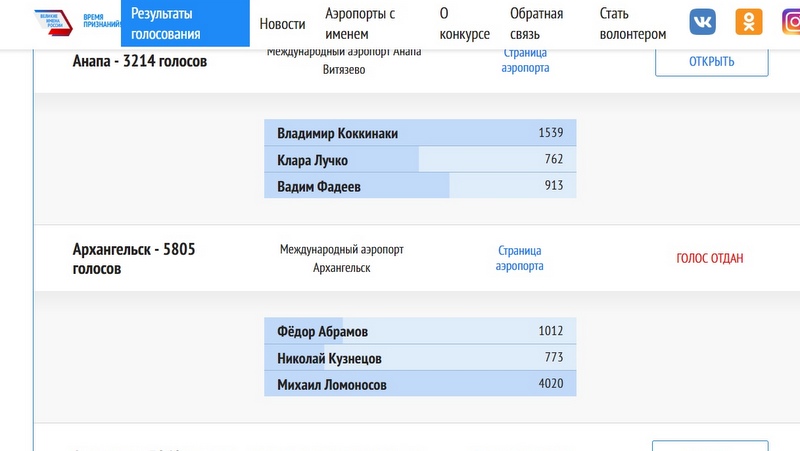The height and width of the screenshot is (451, 800).
Task: Go to the Новости menu item
Action: pos(282,24)
